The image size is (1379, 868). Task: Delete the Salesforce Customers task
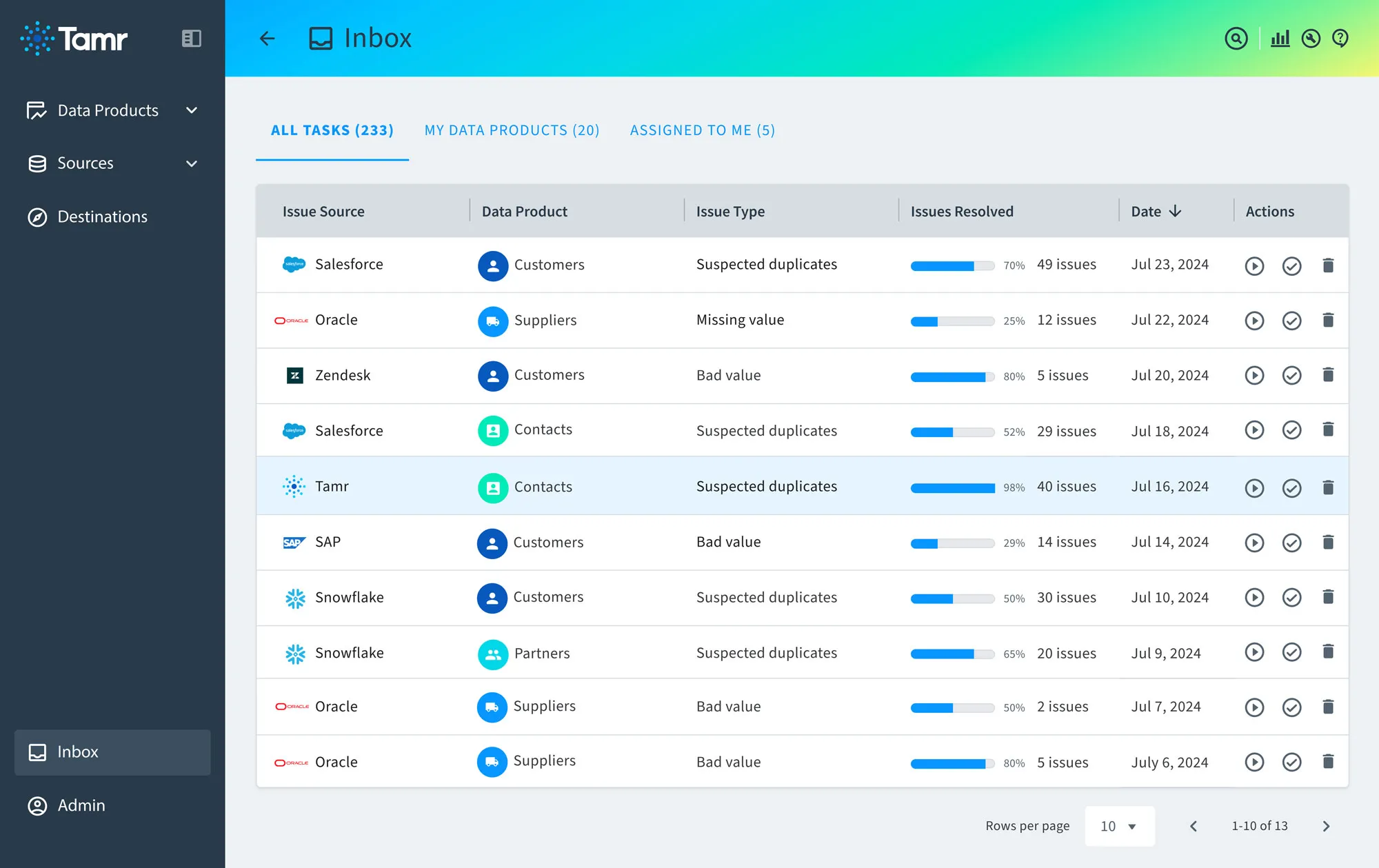1328,265
